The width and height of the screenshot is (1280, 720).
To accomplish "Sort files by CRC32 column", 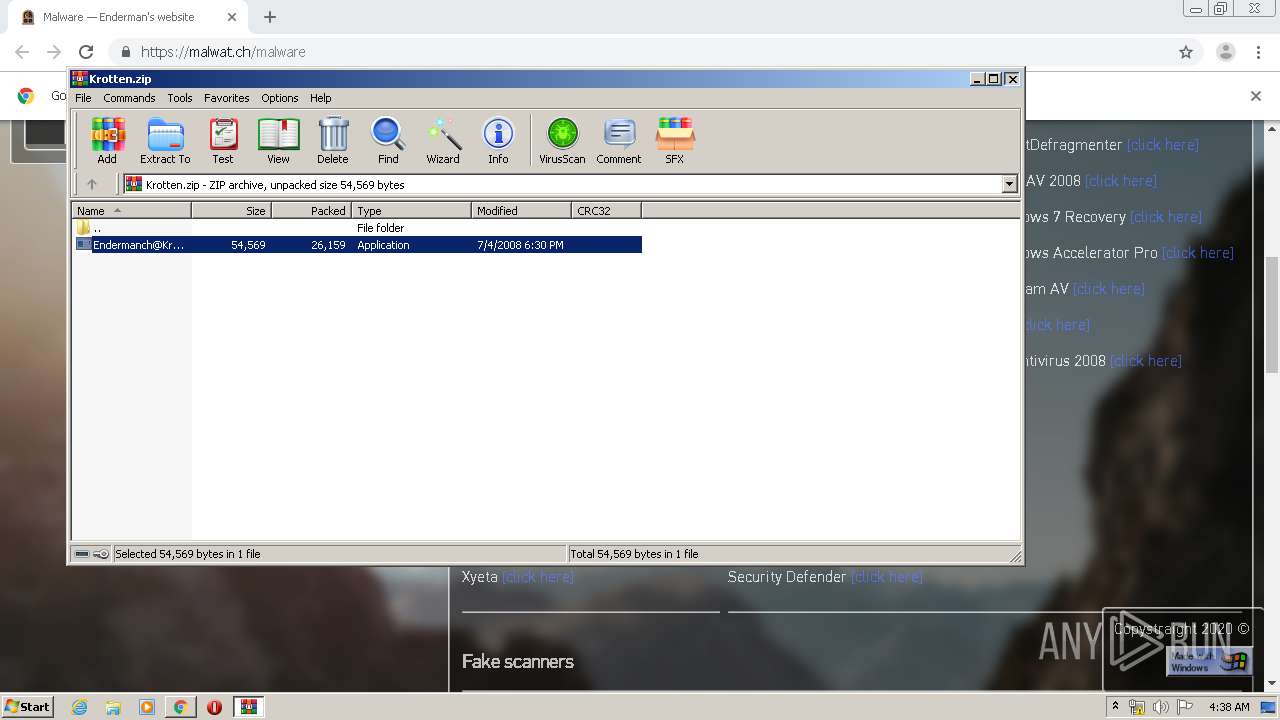I will pyautogui.click(x=606, y=210).
